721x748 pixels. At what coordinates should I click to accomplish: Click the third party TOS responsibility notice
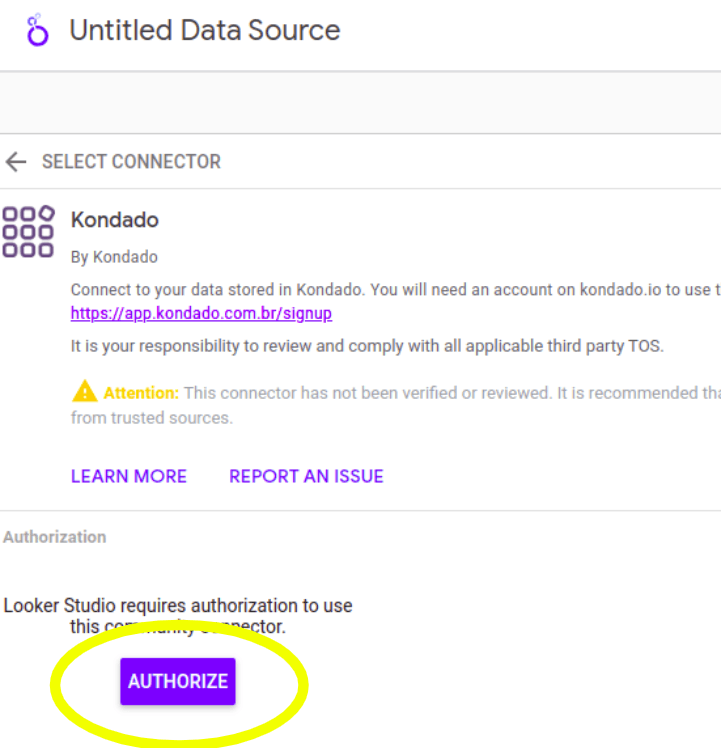pyautogui.click(x=367, y=347)
